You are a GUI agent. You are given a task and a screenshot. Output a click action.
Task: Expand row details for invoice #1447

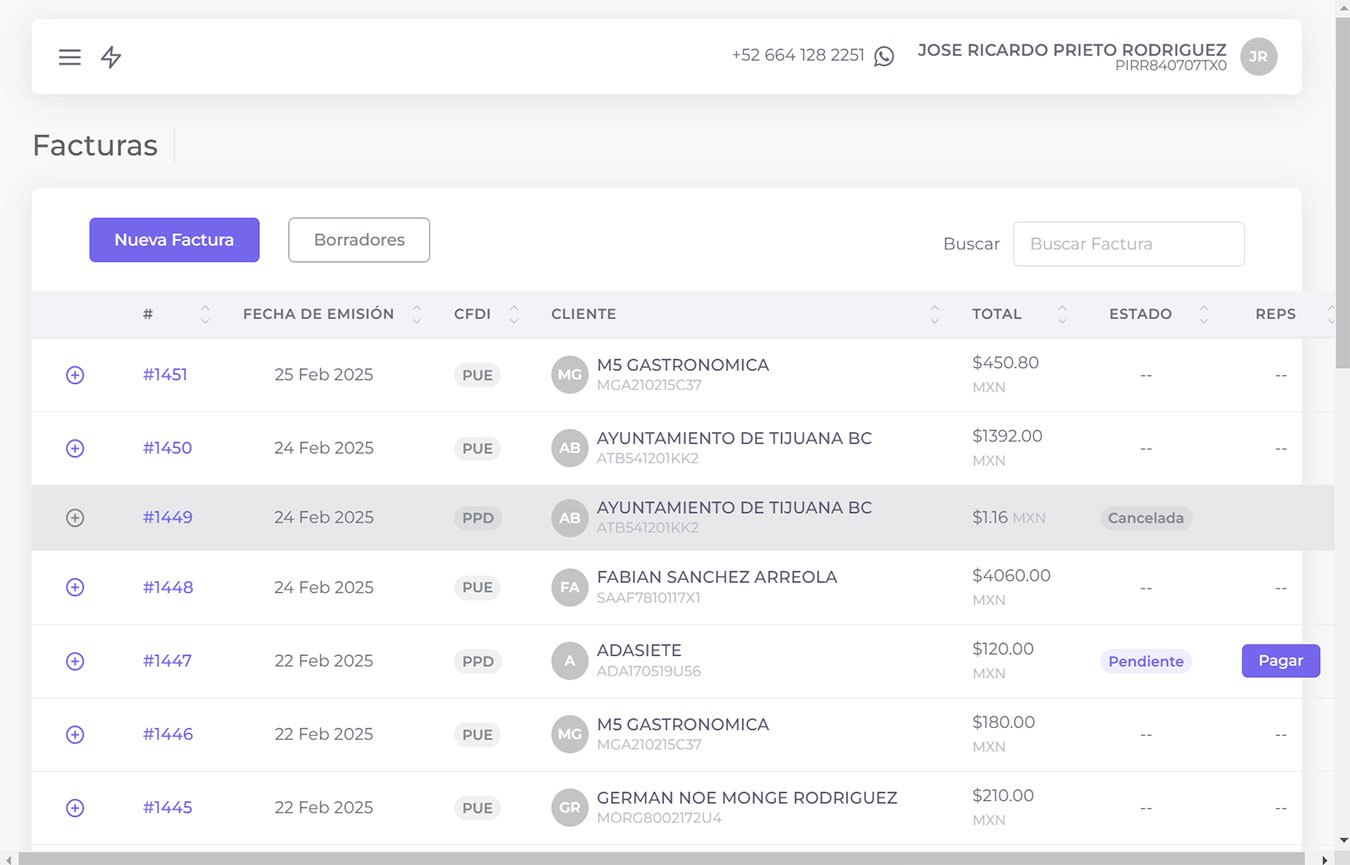[x=75, y=661]
